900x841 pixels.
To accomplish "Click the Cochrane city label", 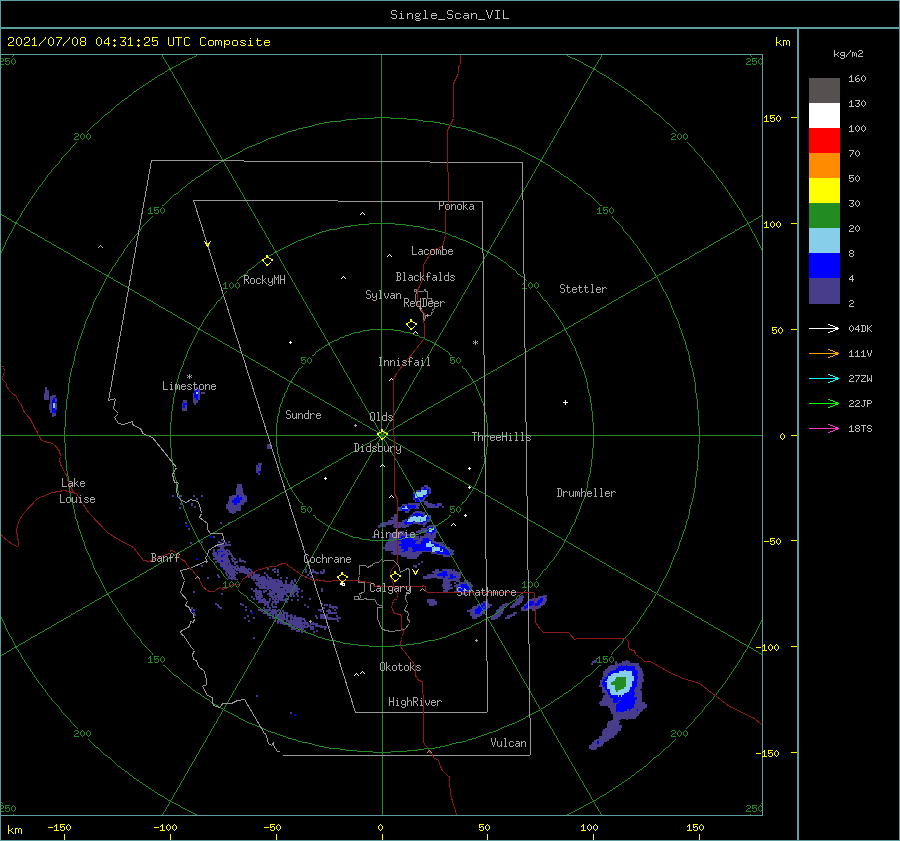I will [x=327, y=559].
